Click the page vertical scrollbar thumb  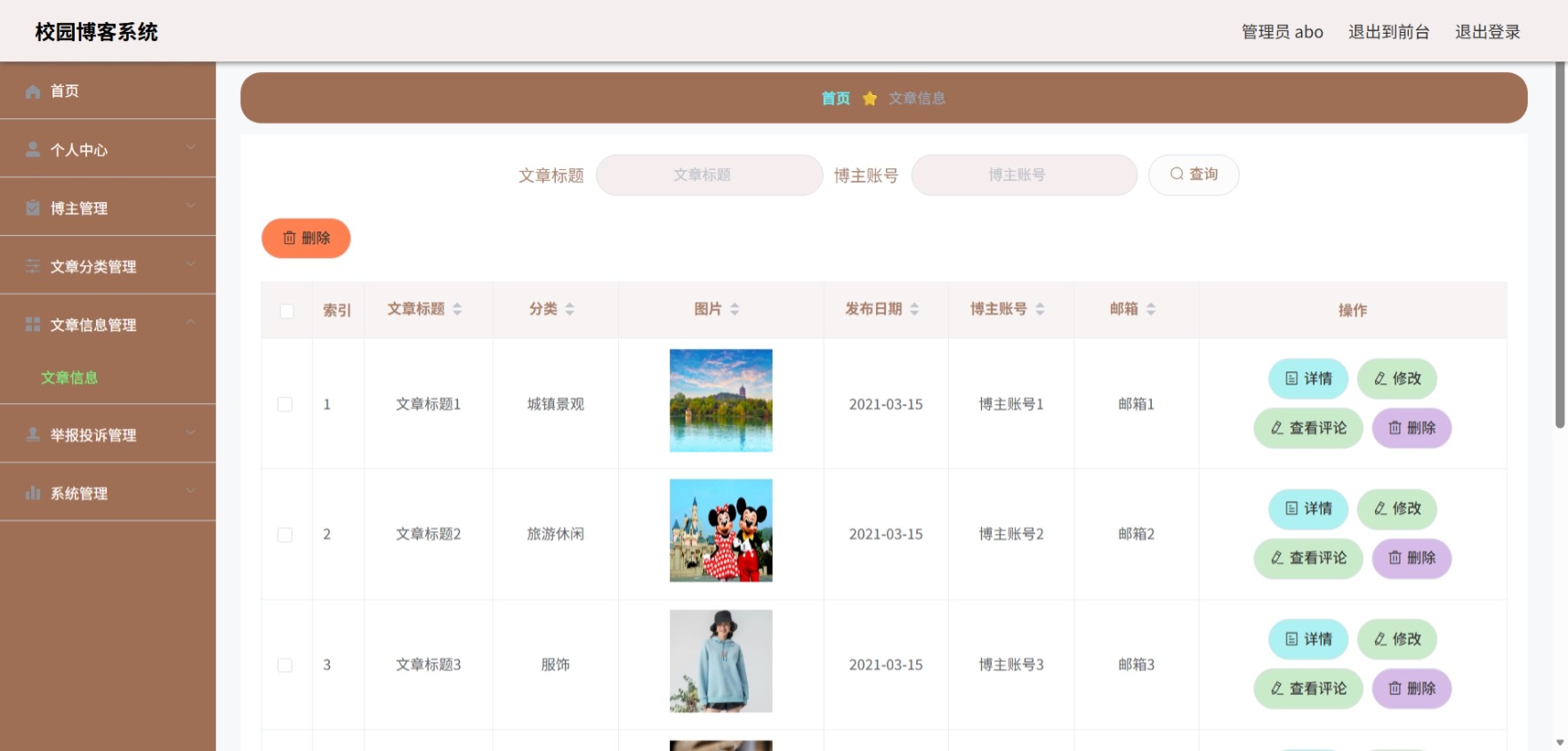[x=1560, y=245]
